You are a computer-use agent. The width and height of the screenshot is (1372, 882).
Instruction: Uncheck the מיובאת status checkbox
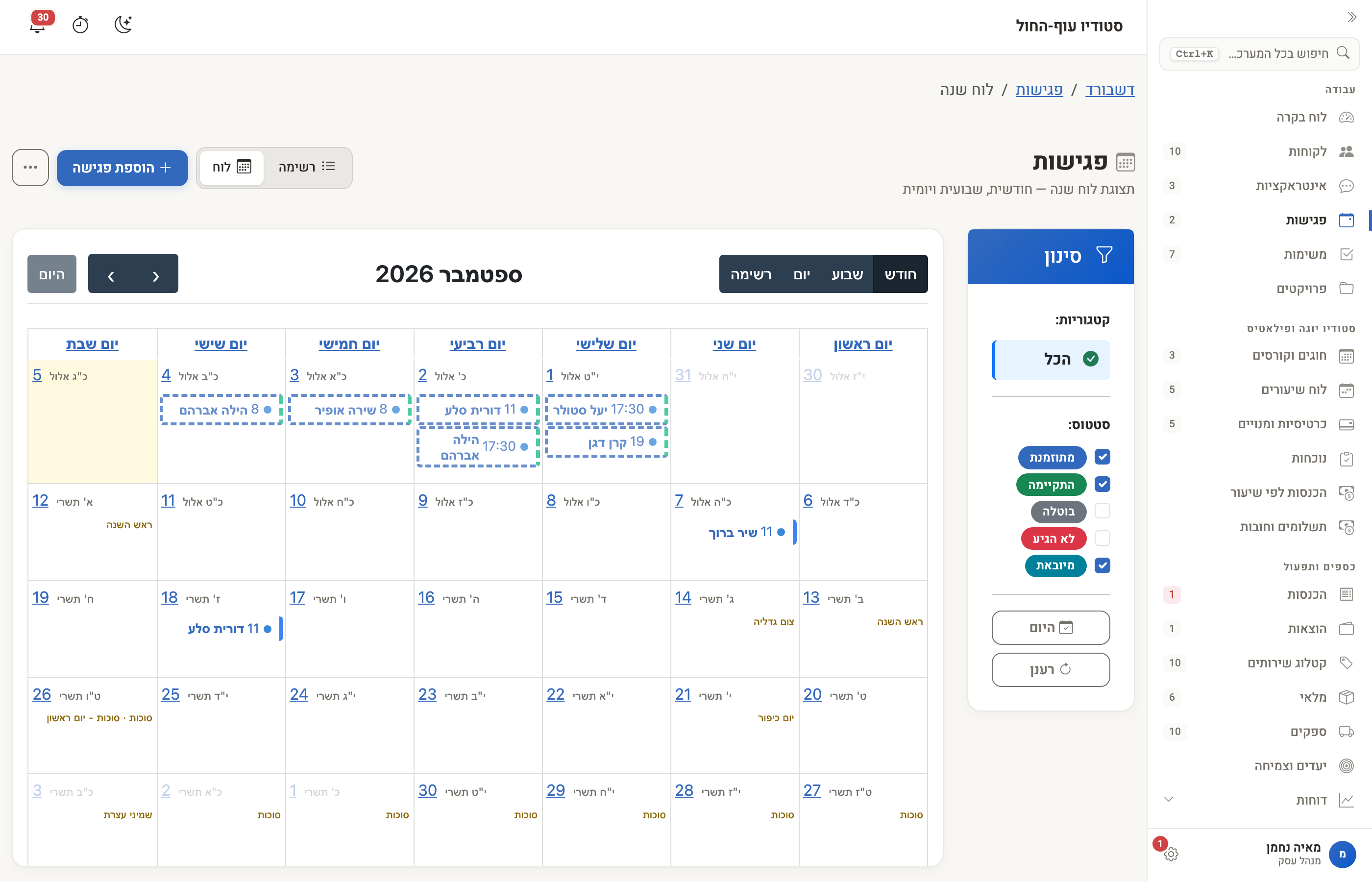pyautogui.click(x=1102, y=566)
